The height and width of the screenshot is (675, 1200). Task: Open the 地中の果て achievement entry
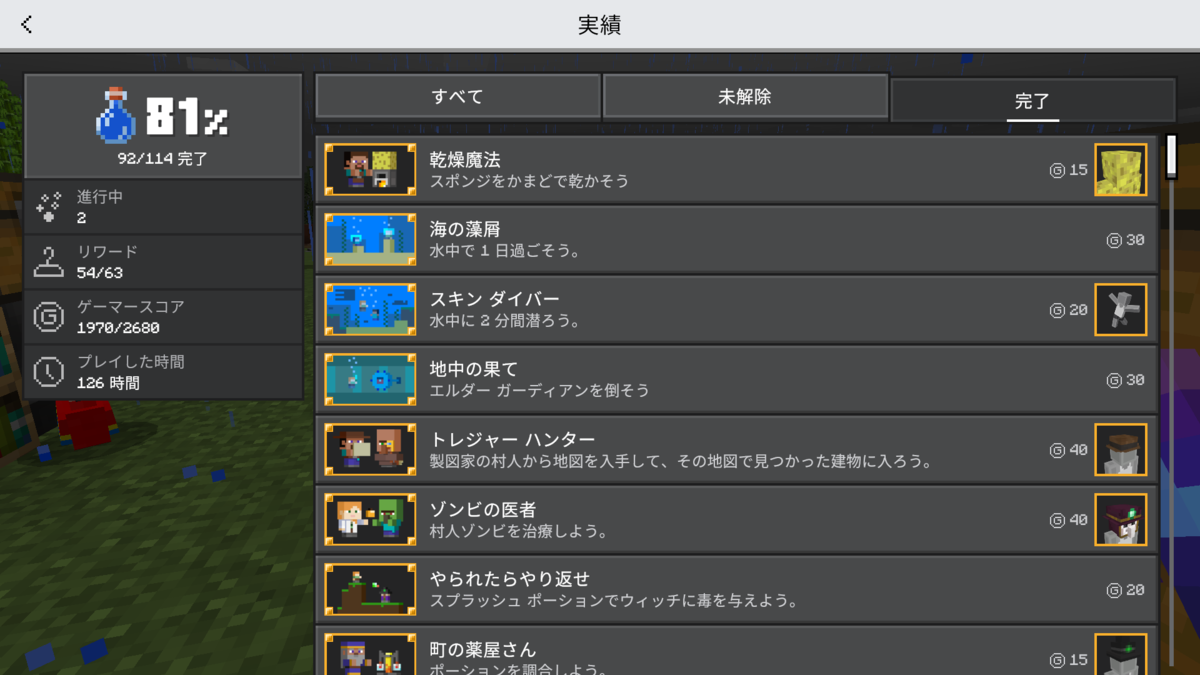coord(737,380)
